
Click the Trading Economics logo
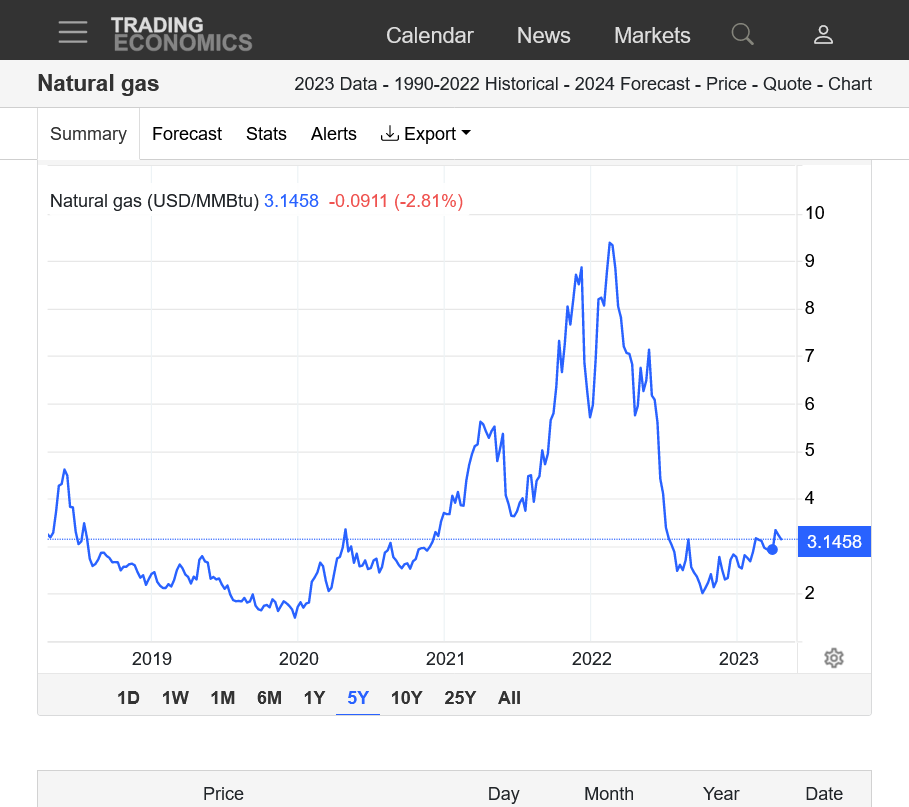pyautogui.click(x=181, y=34)
